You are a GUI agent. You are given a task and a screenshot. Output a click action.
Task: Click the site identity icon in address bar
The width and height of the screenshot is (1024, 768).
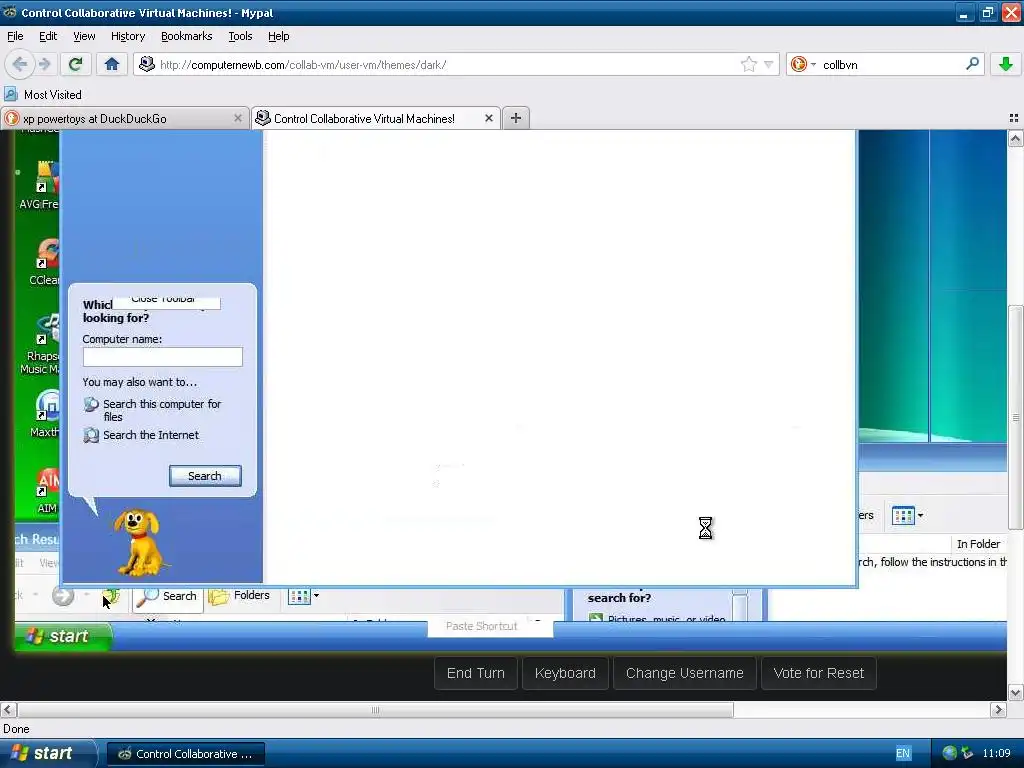coord(147,64)
